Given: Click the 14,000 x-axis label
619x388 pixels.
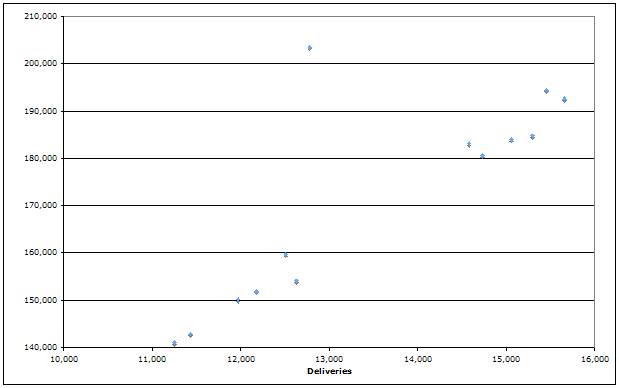Looking at the screenshot, I should pos(418,359).
